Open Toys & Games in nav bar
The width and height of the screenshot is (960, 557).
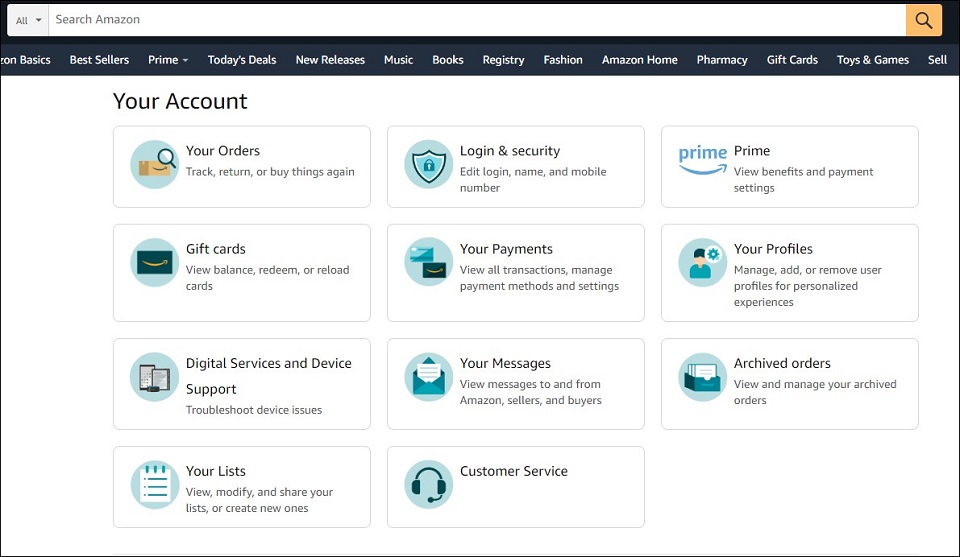(872, 60)
